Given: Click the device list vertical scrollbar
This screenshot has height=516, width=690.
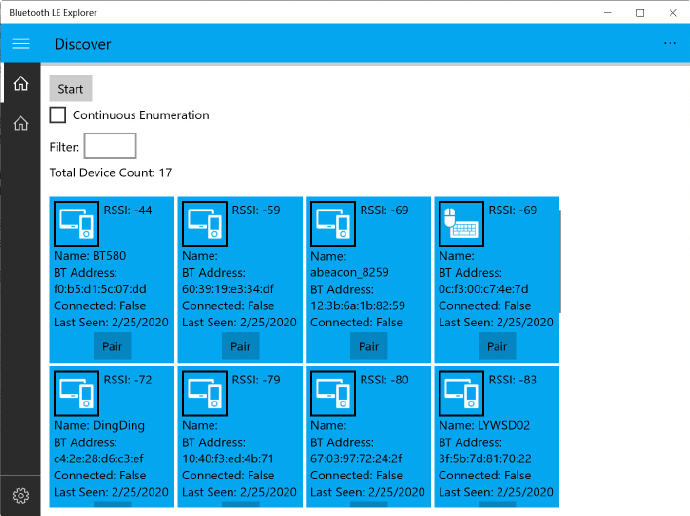Looking at the screenshot, I should [560, 262].
